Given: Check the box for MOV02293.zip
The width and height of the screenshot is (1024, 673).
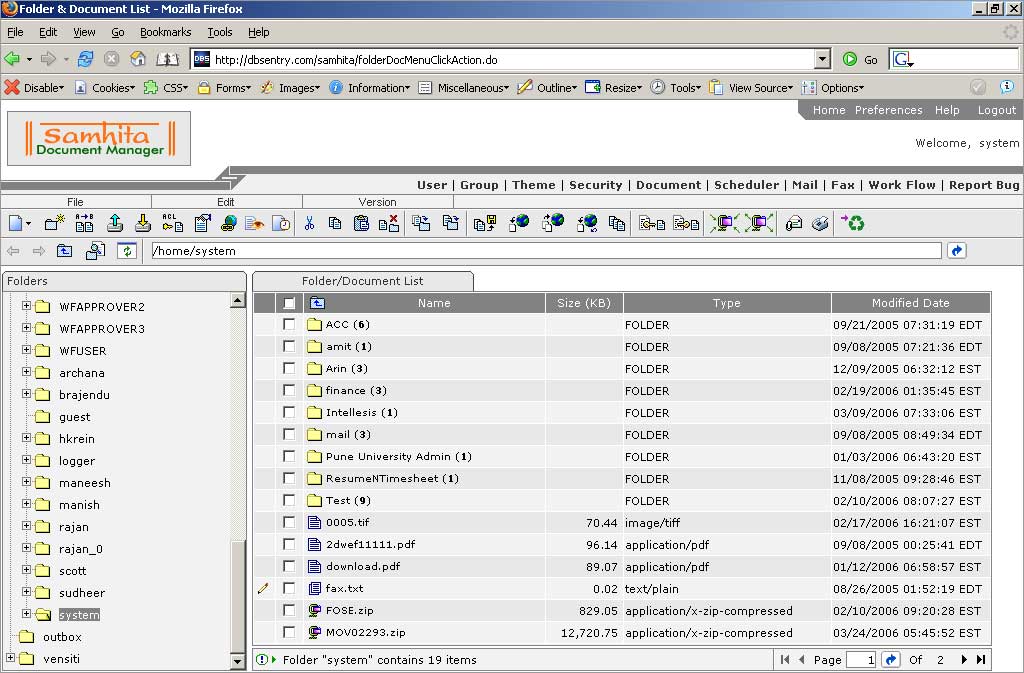Looking at the screenshot, I should 289,632.
